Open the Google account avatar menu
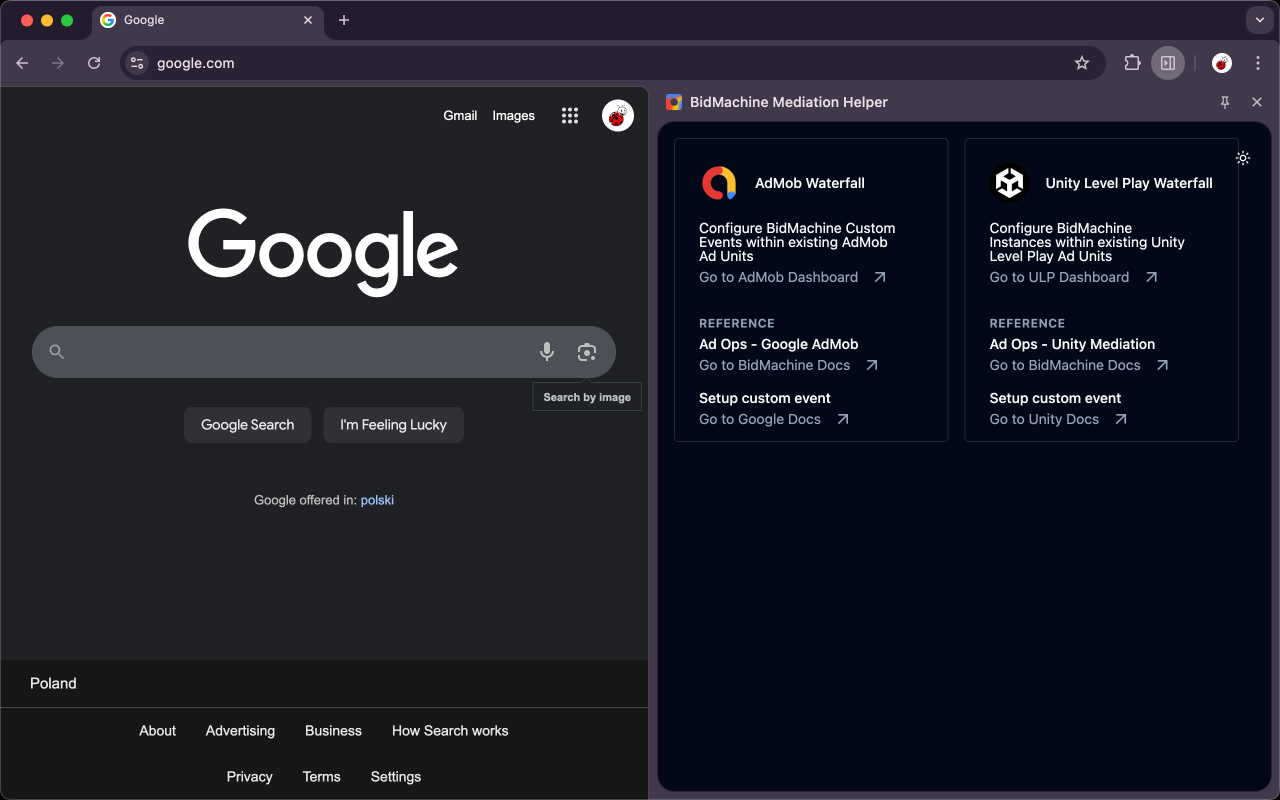Viewport: 1280px width, 800px height. pos(618,116)
